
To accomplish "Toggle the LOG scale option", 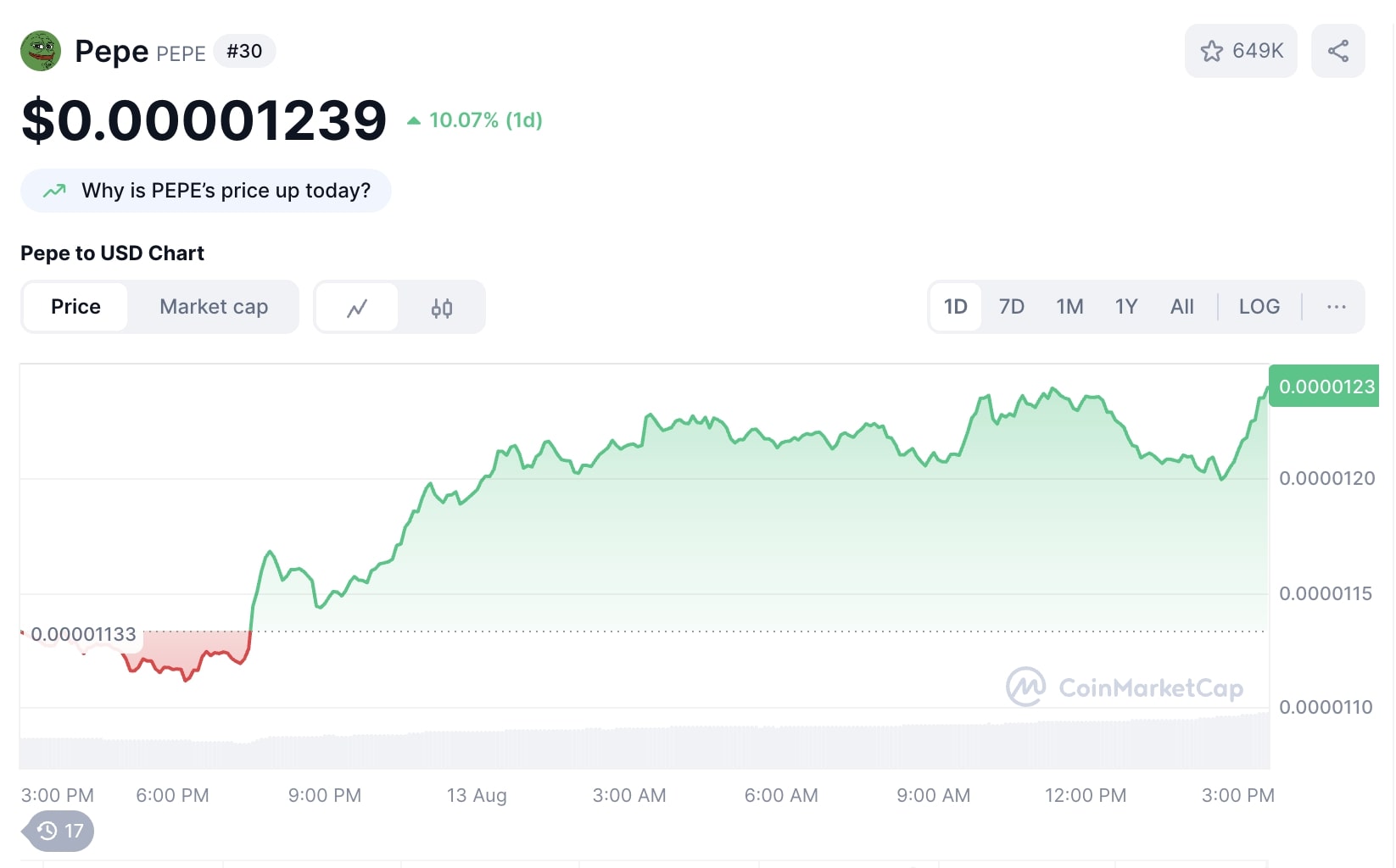I will tap(1259, 307).
